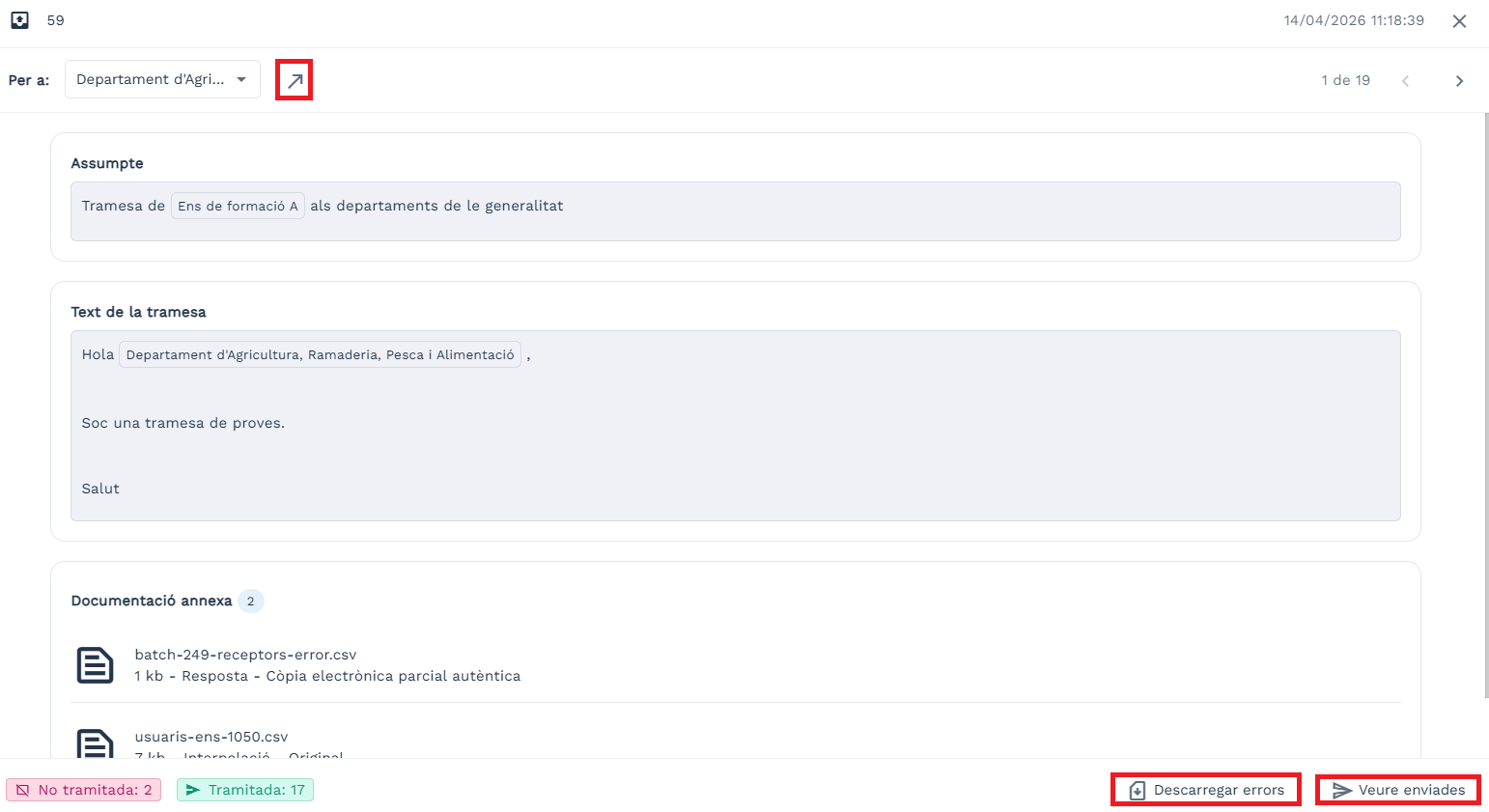1489x812 pixels.
Task: Filter by 'Tramitada: 17' status badge
Action: click(245, 790)
